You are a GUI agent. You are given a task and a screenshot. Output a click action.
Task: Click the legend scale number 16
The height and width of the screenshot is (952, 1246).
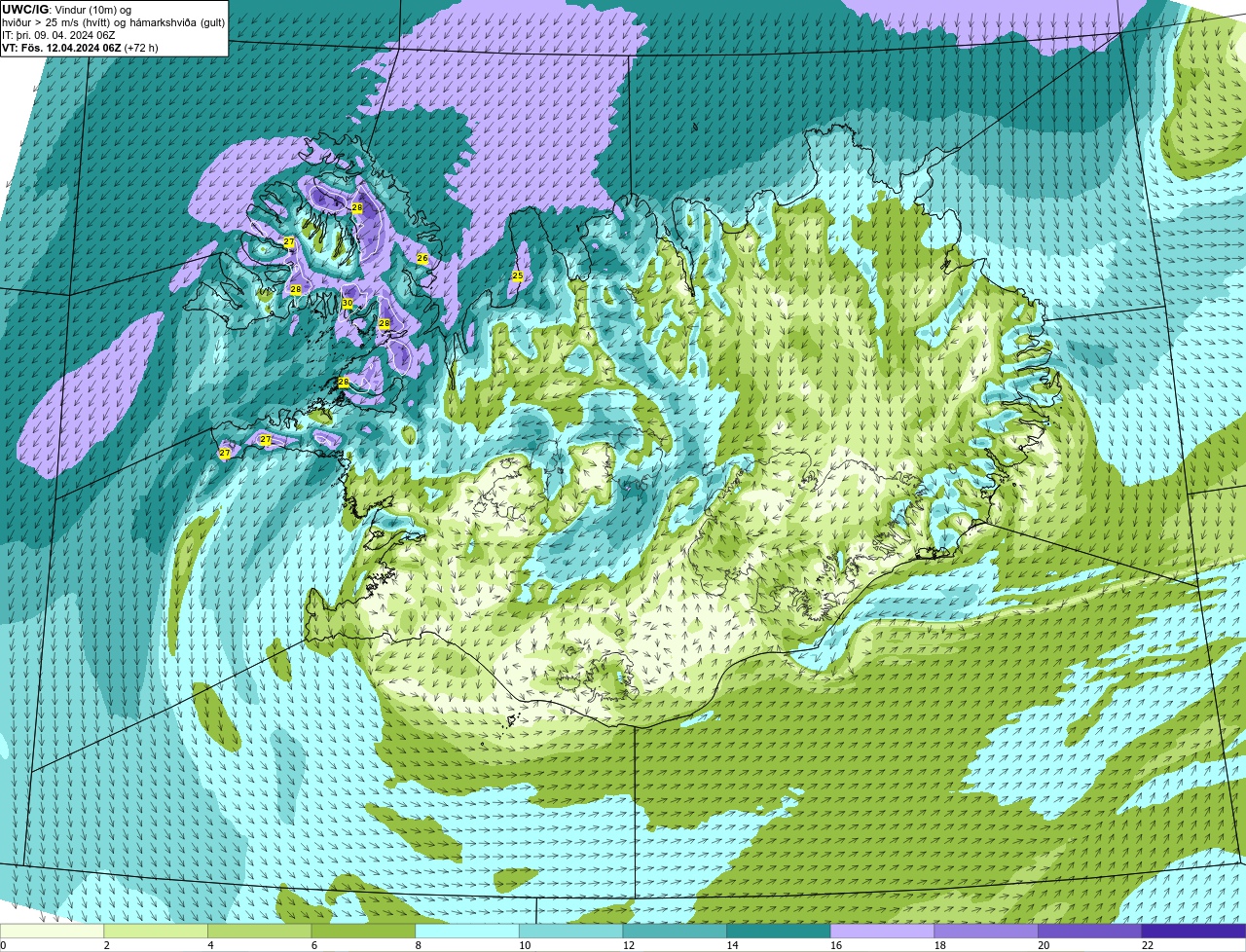click(836, 945)
